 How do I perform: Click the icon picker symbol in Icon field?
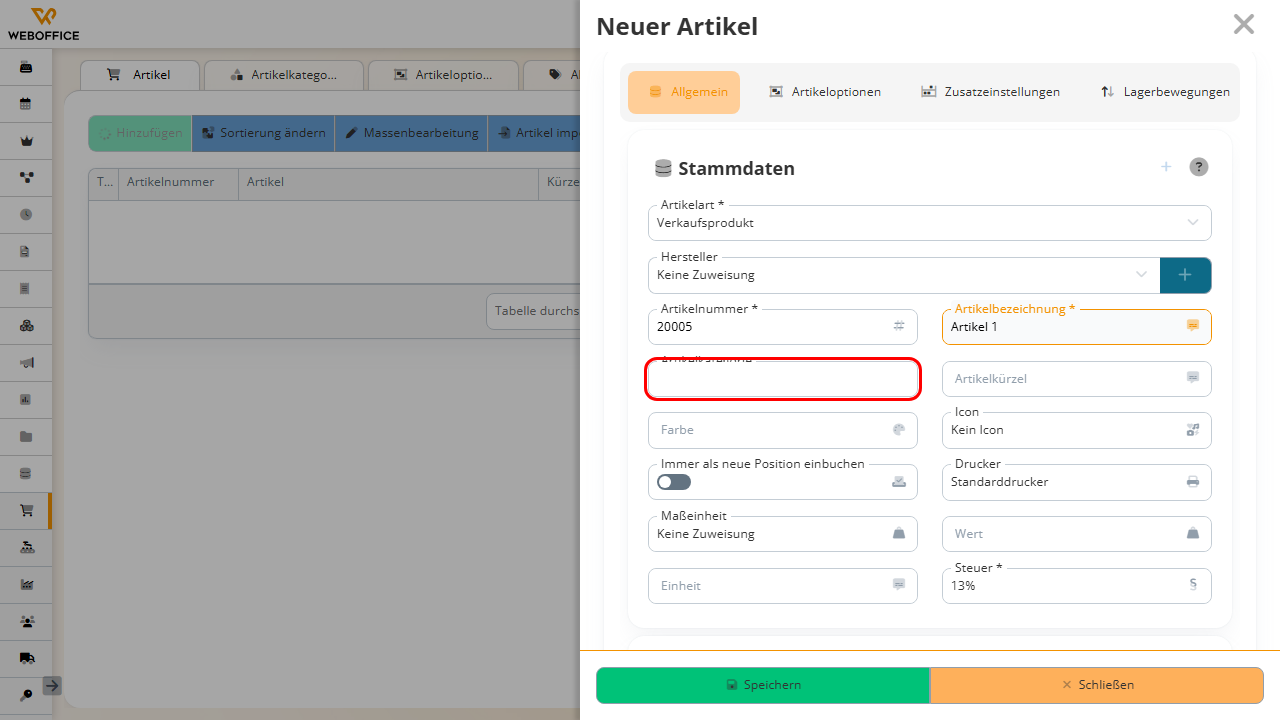tap(1193, 430)
